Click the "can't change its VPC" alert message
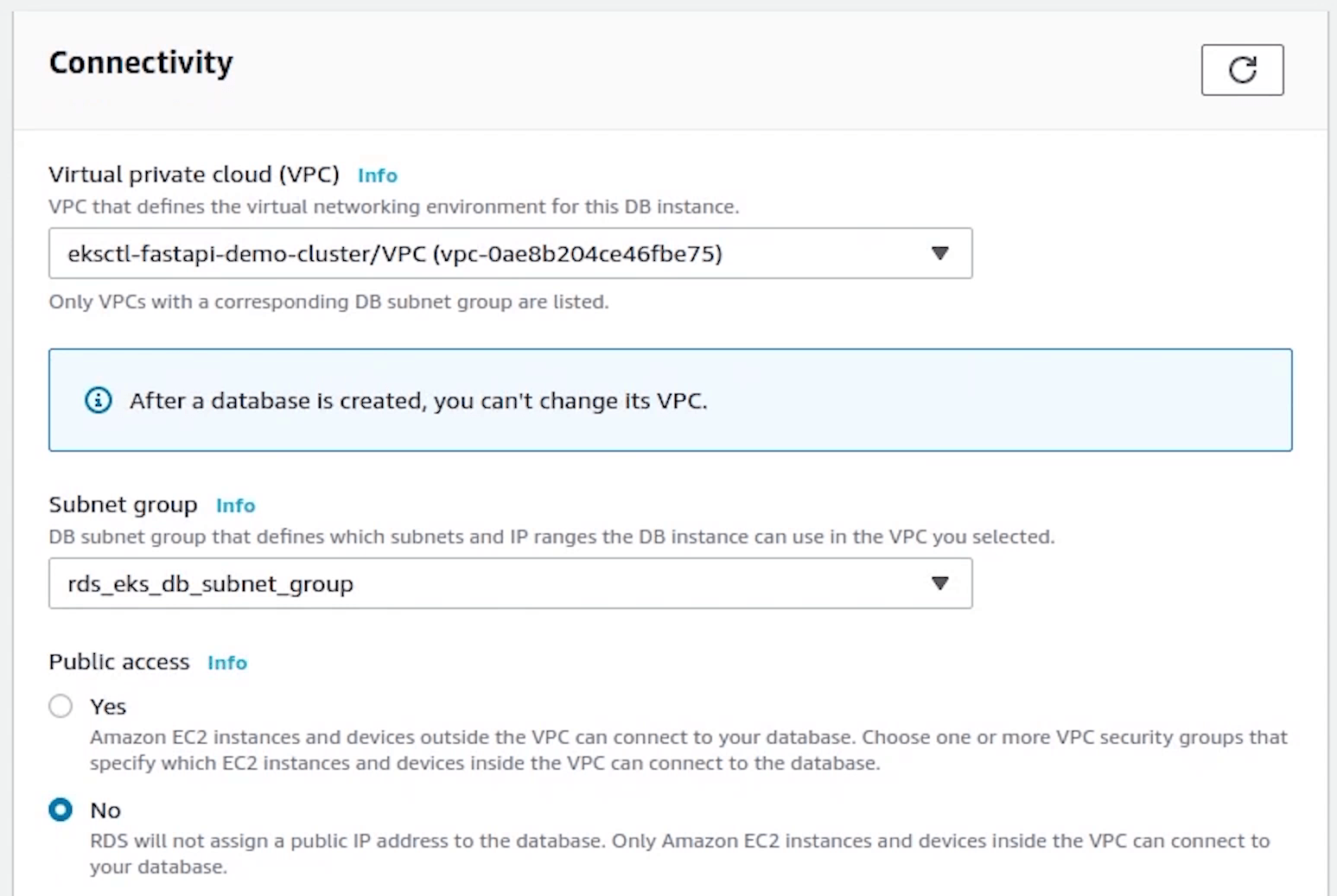1337x896 pixels. tap(418, 401)
